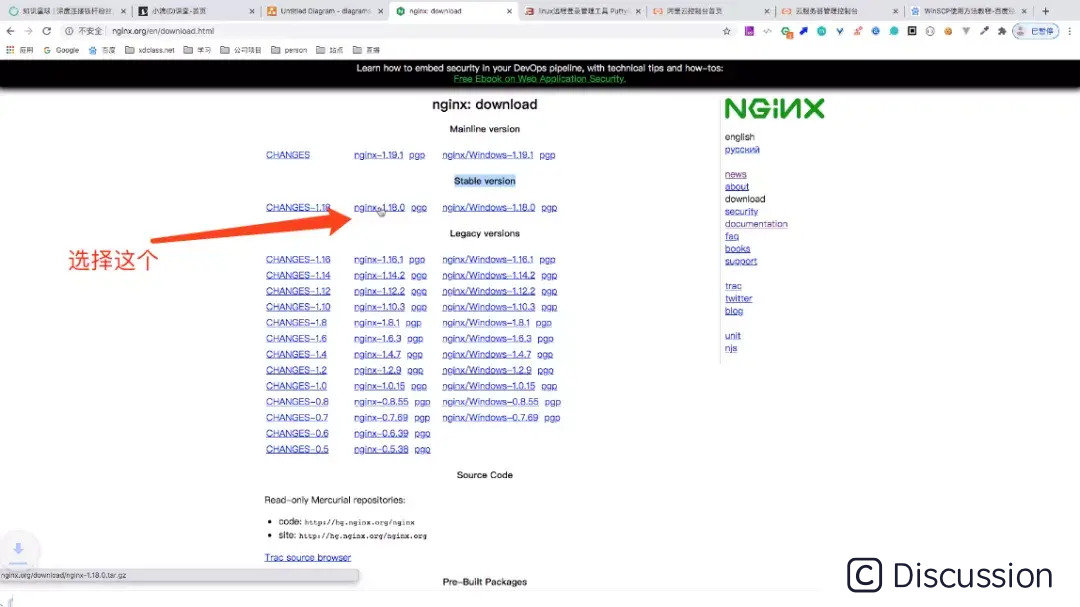Download nginx-0.6.39 legacy version
Image resolution: width=1080 pixels, height=607 pixels.
pyautogui.click(x=381, y=433)
